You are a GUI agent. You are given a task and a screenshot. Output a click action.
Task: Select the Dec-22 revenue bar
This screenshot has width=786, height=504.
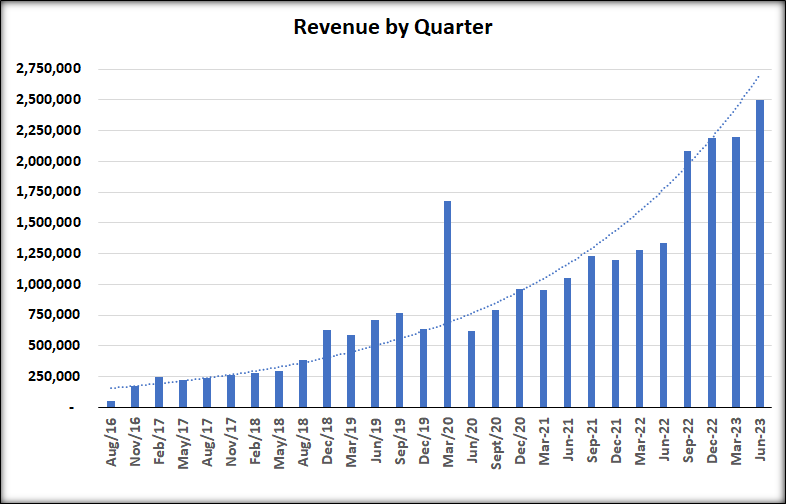712,272
